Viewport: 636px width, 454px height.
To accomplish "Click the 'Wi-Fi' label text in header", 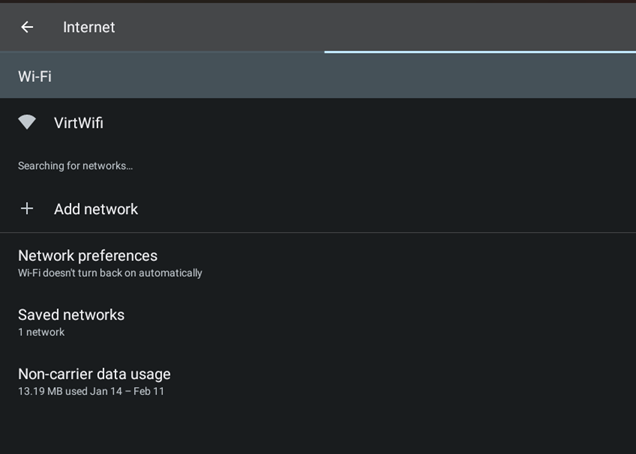I will click(x=35, y=76).
